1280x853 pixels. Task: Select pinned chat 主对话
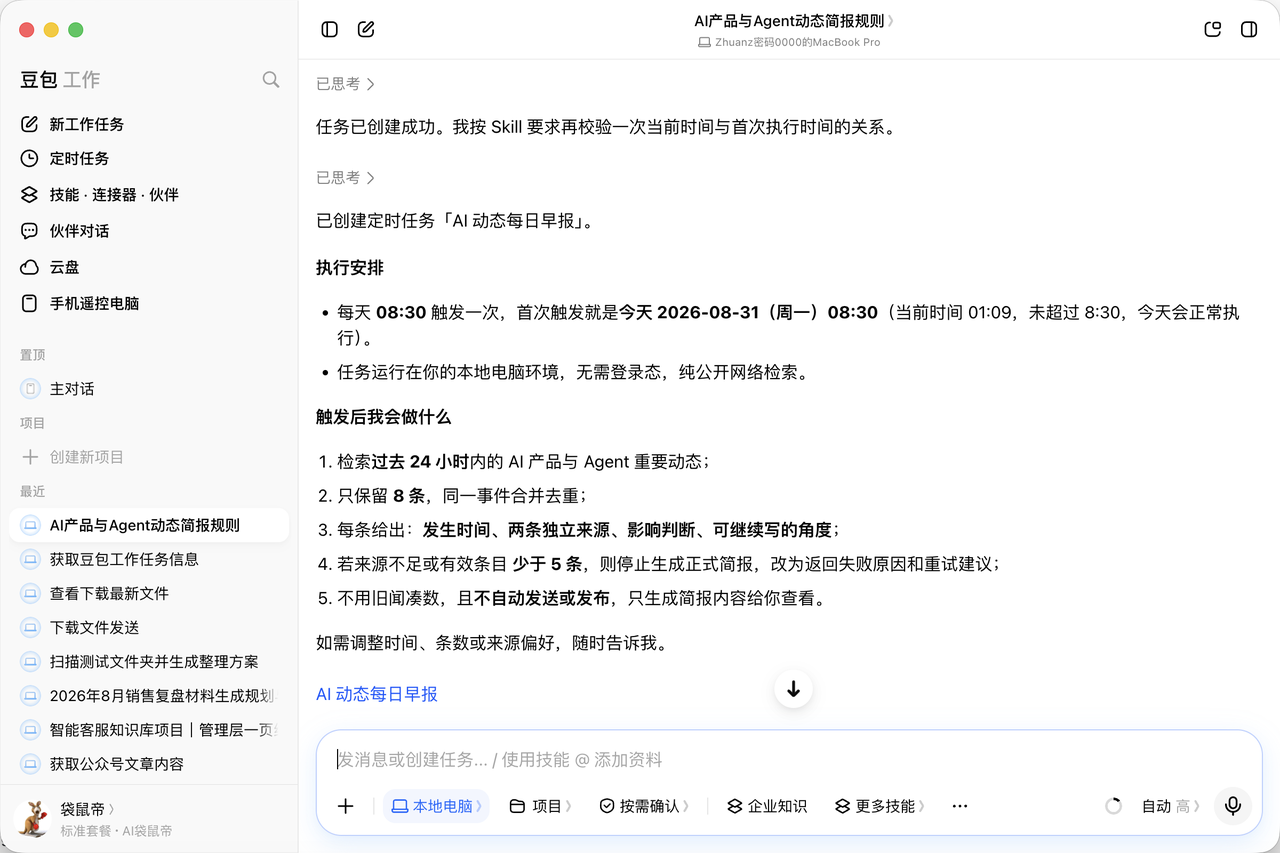click(x=149, y=388)
